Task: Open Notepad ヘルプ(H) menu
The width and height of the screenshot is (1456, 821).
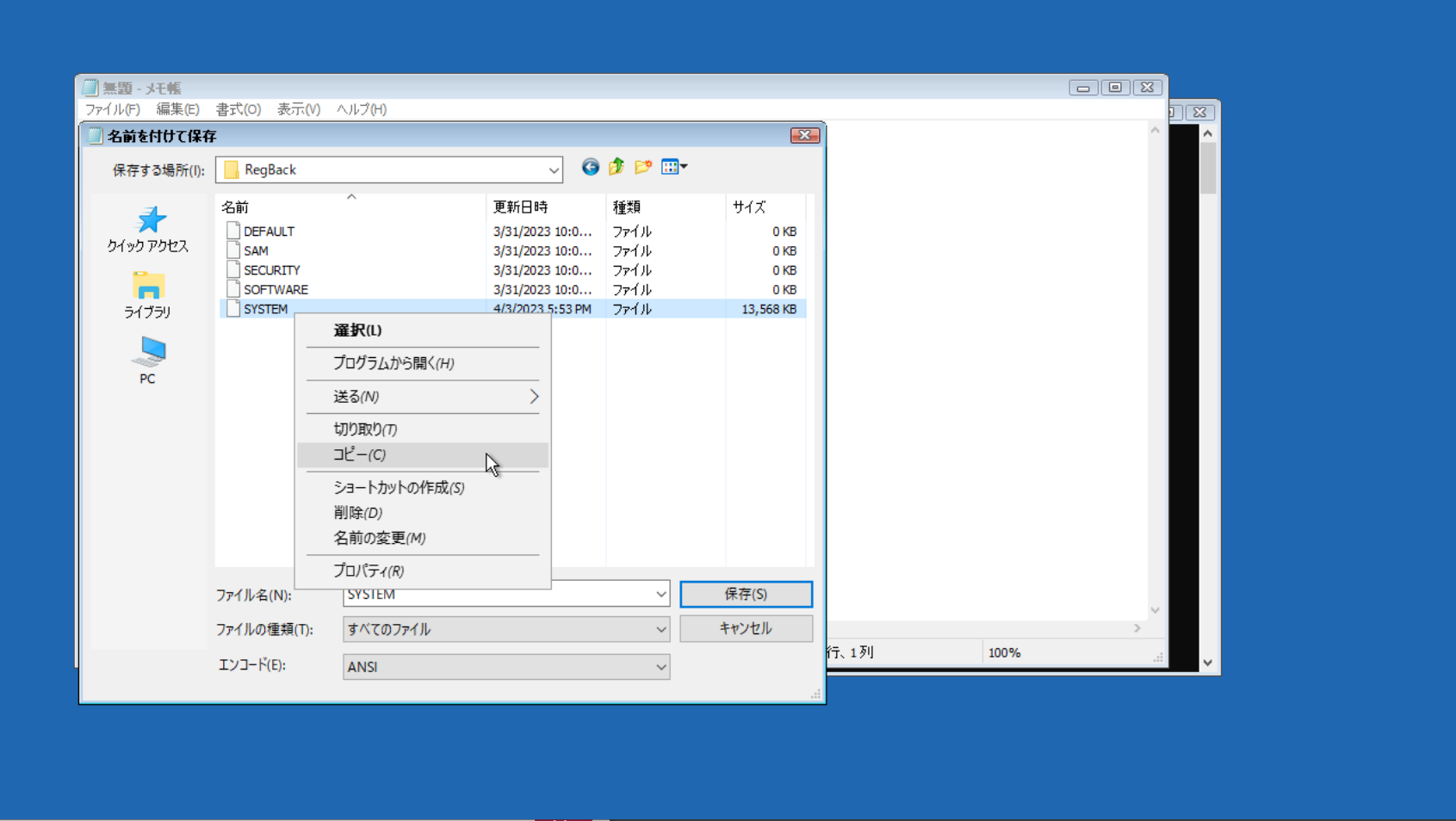Action: pos(362,109)
